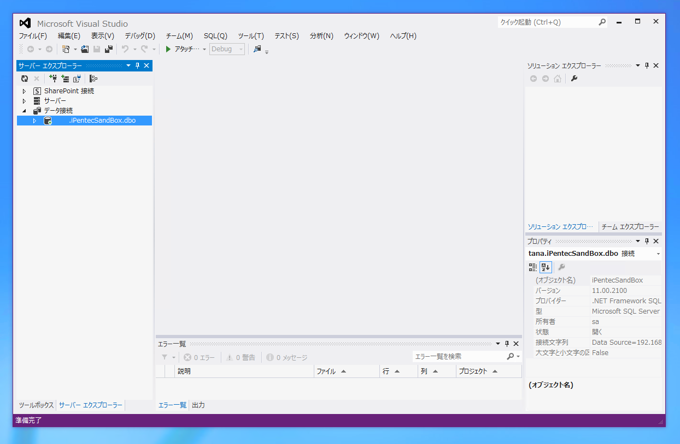Switch to the 出力 tab
The height and width of the screenshot is (444, 680).
198,405
